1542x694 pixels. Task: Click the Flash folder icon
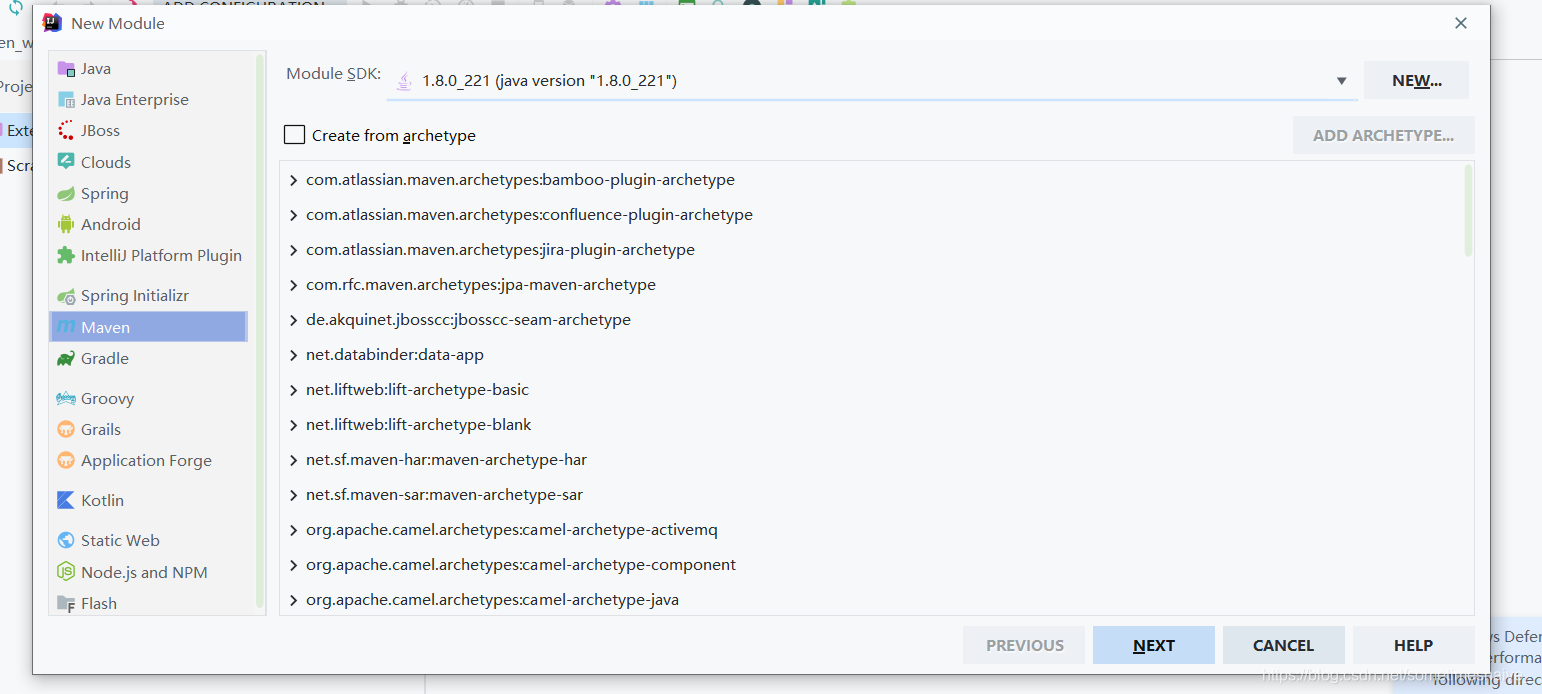(66, 604)
